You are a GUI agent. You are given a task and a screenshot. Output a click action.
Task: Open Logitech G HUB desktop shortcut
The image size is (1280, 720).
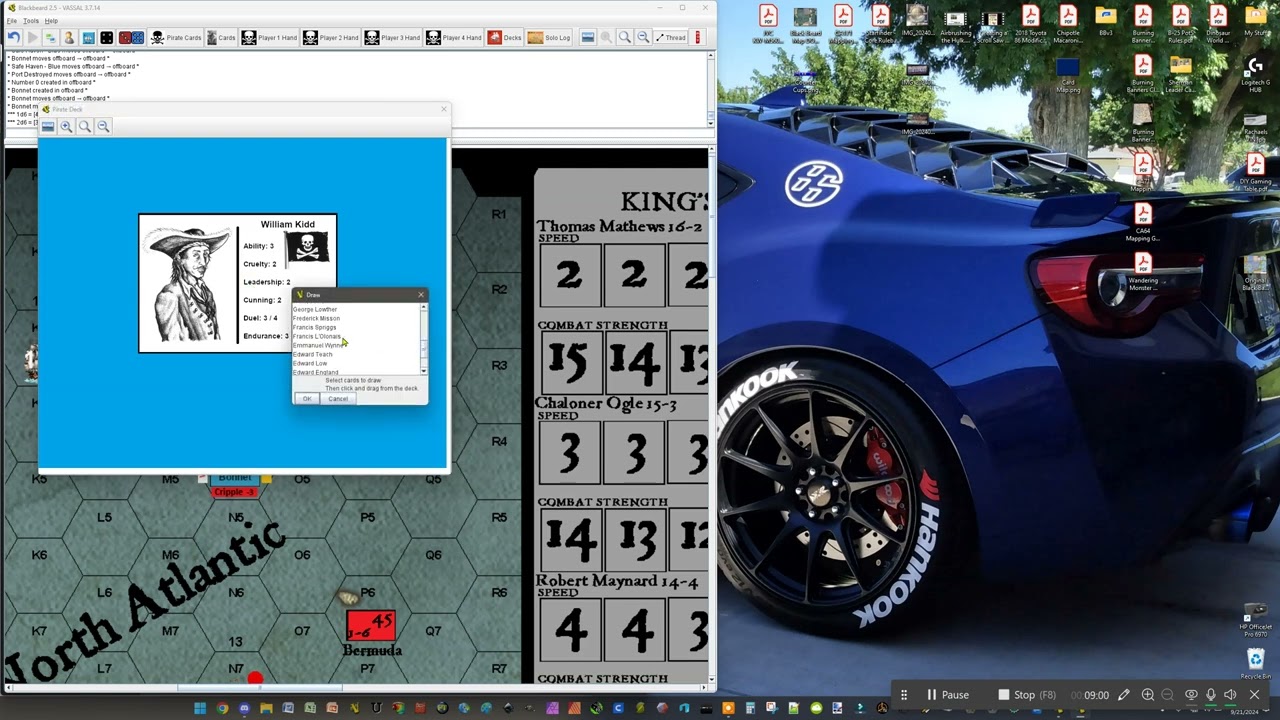click(1254, 76)
